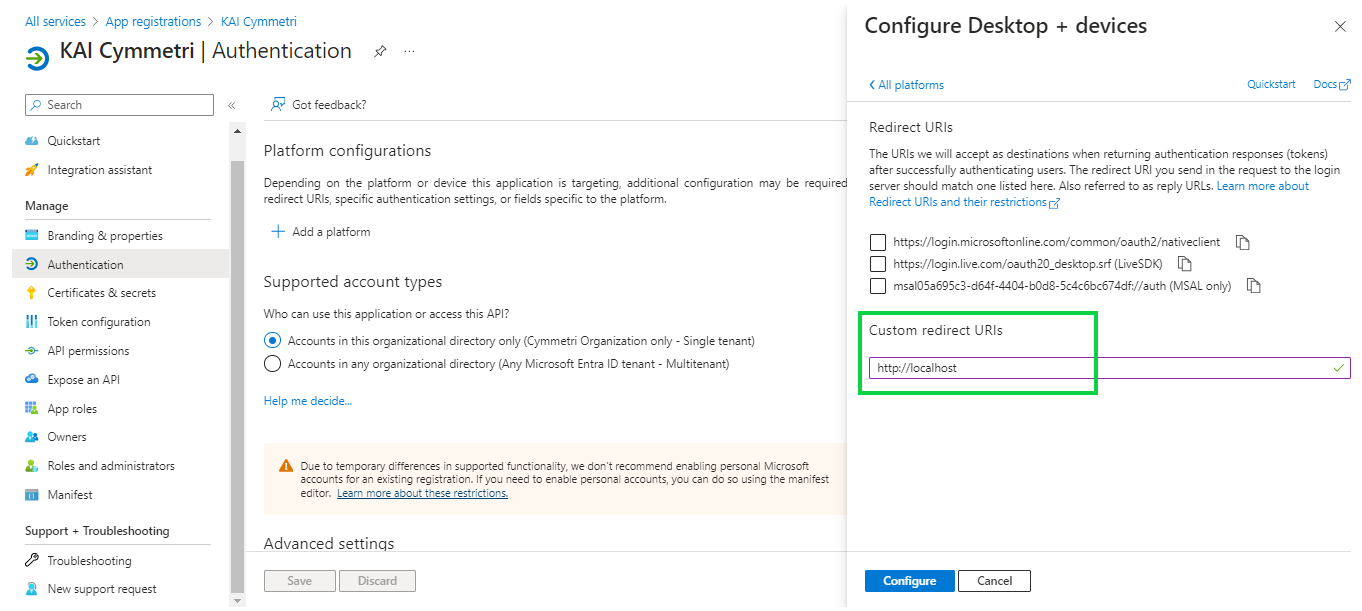Click the Add a platform plus icon
This screenshot has width=1362, height=611.
click(x=278, y=232)
